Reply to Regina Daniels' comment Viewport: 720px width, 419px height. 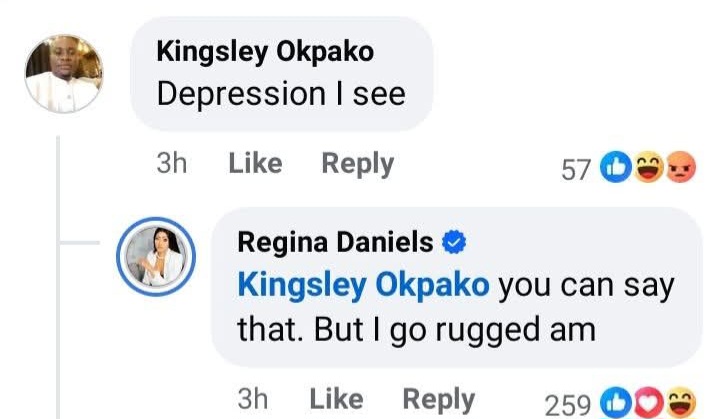438,400
